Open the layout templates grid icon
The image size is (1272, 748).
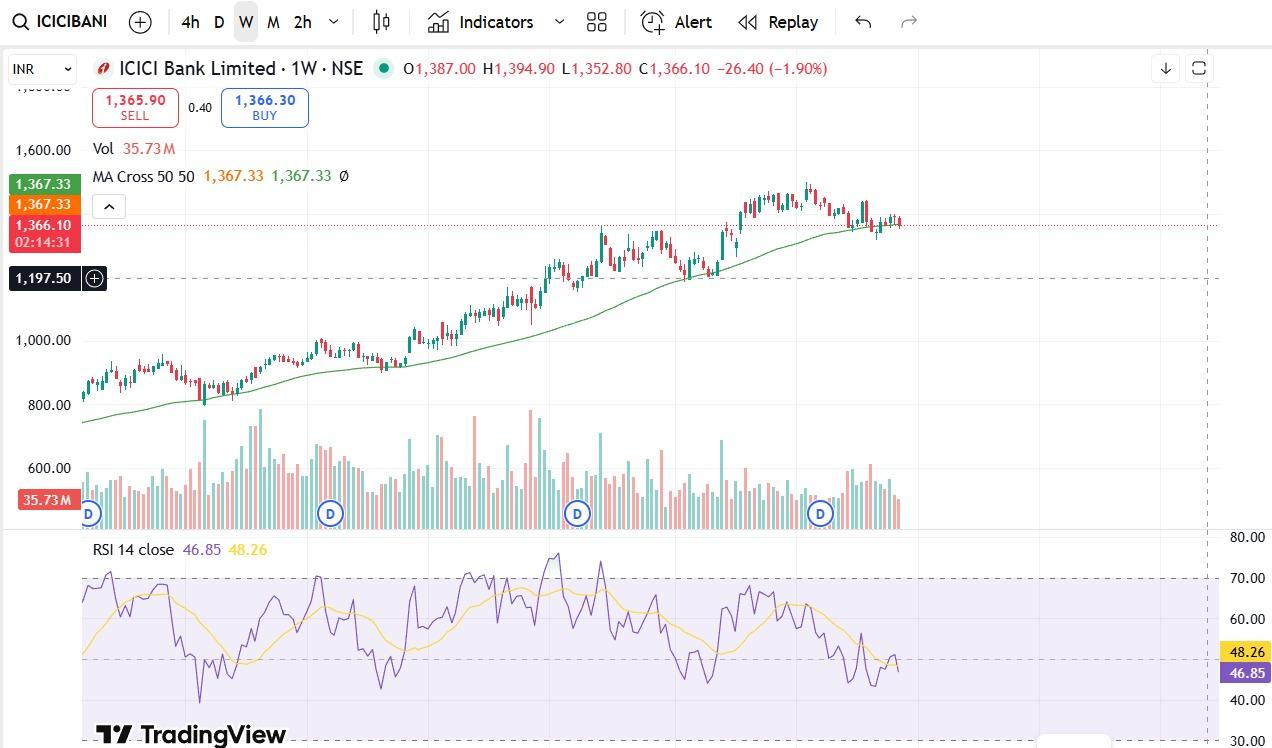(x=597, y=22)
